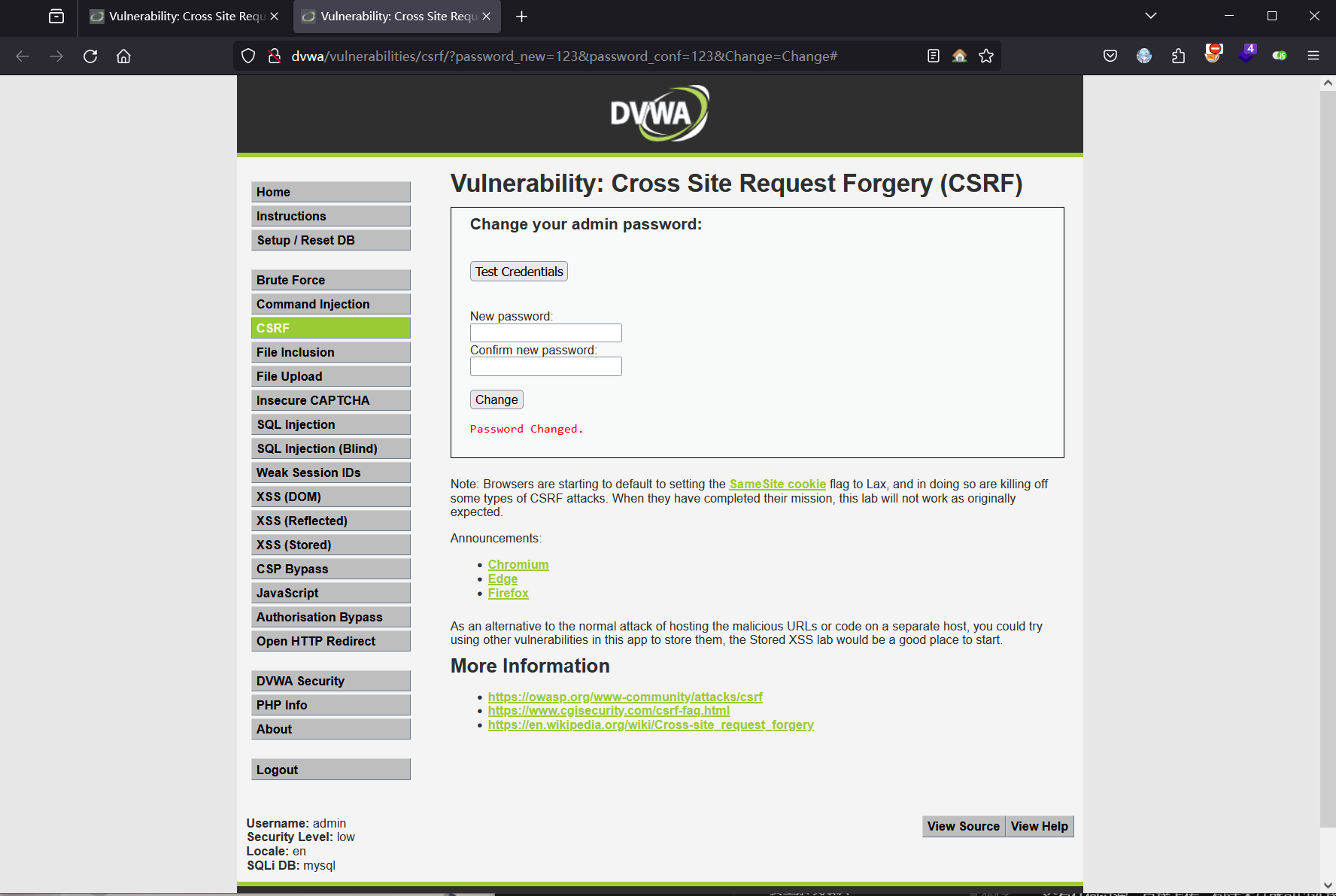
Task: Open the Chromium announcement link
Action: [x=518, y=565]
